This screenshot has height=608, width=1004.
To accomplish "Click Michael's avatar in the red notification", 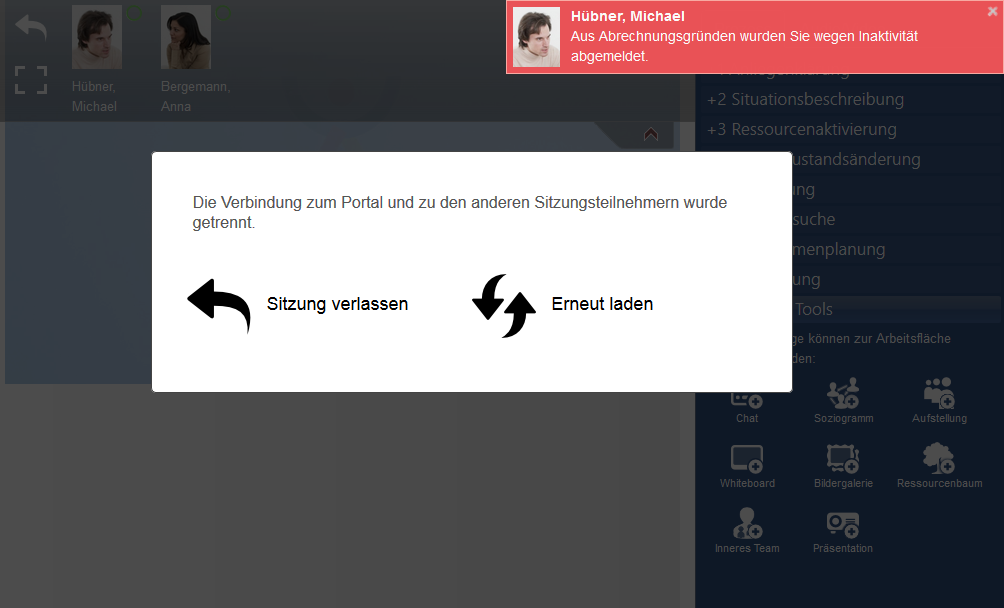I will (x=537, y=37).
